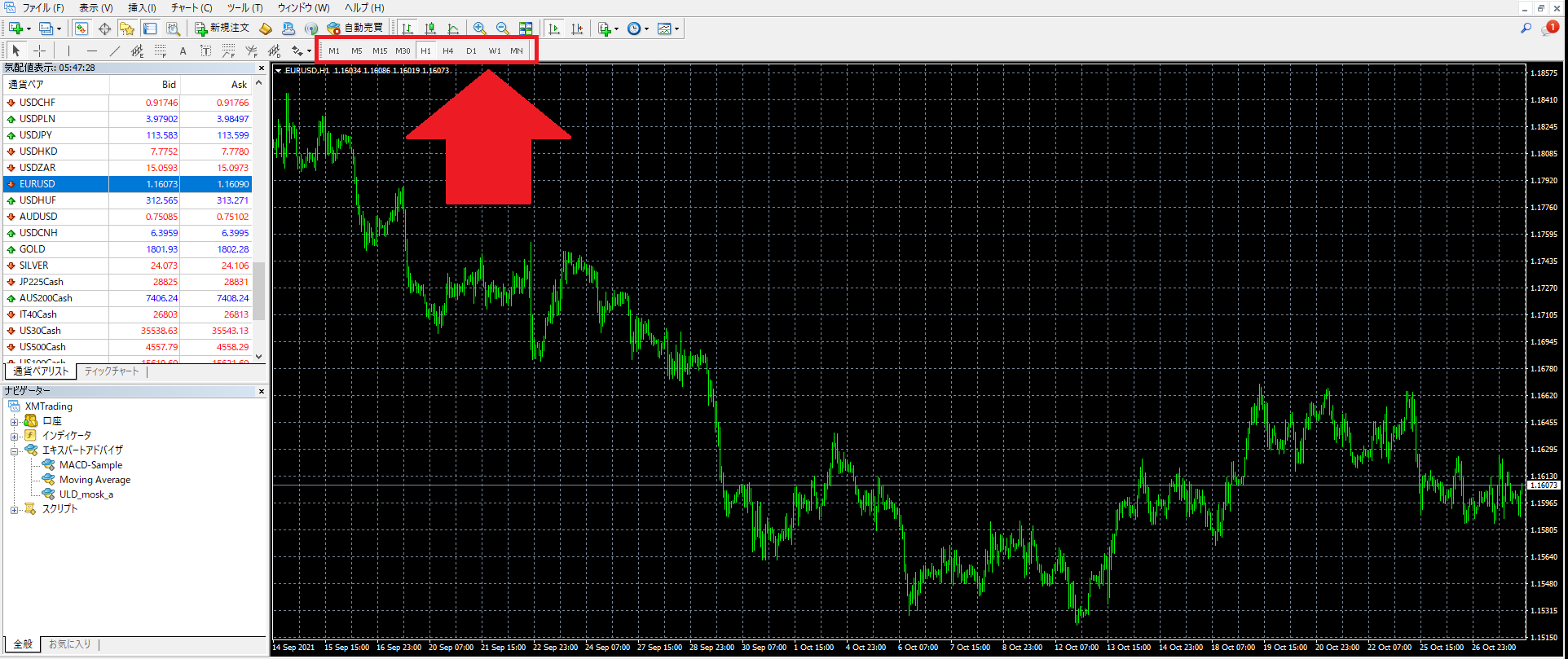Image resolution: width=1568 pixels, height=659 pixels.
Task: Toggle chart shift from right edge
Action: tap(577, 29)
